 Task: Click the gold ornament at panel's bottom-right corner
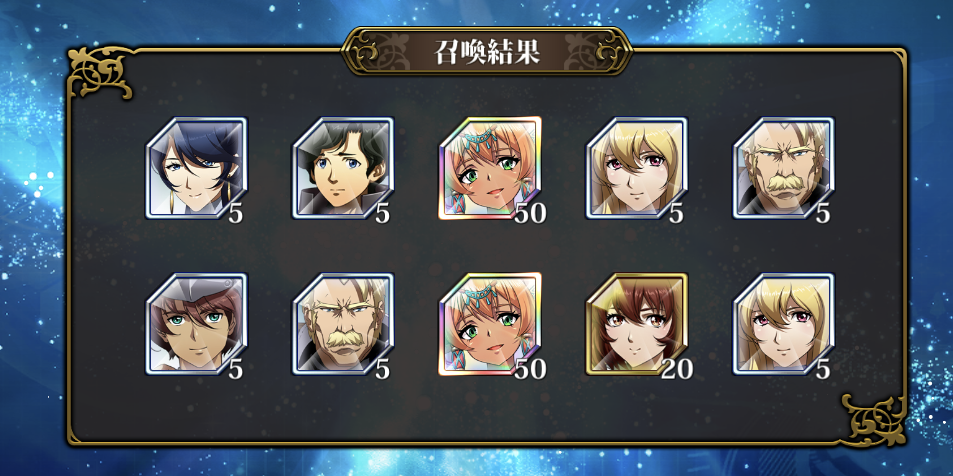[873, 420]
